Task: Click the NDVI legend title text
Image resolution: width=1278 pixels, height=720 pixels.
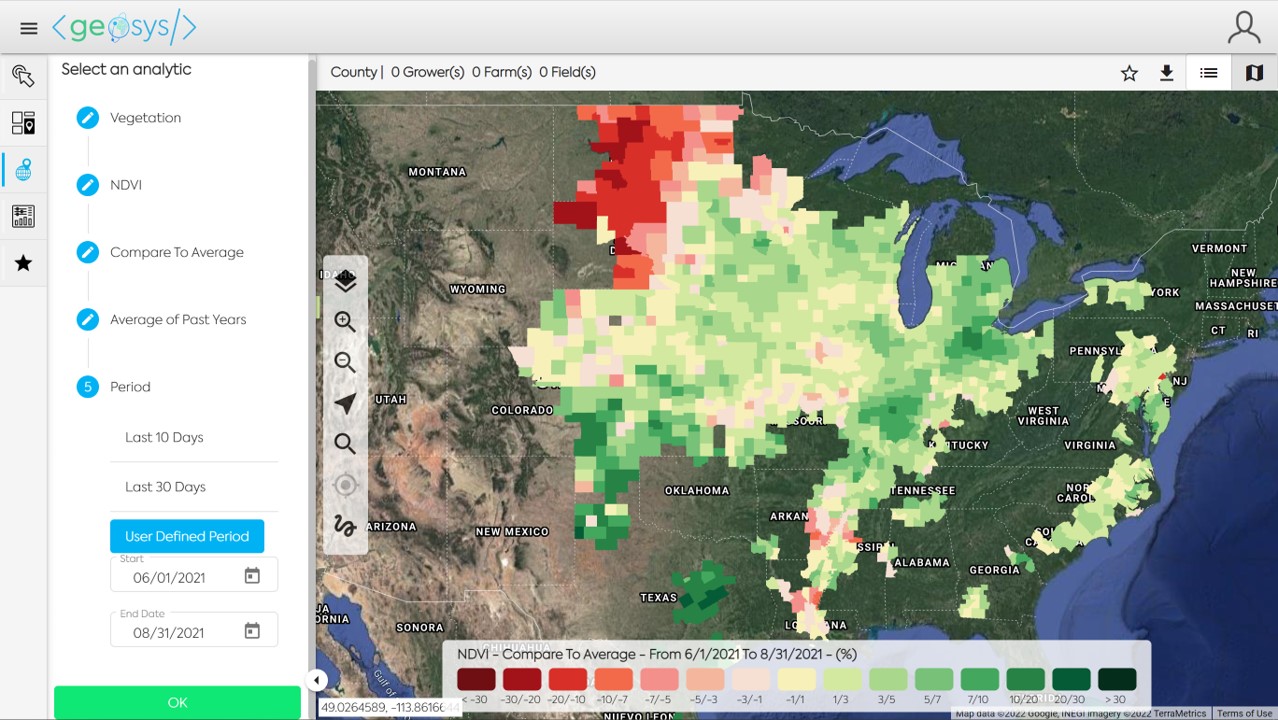Action: (x=657, y=654)
